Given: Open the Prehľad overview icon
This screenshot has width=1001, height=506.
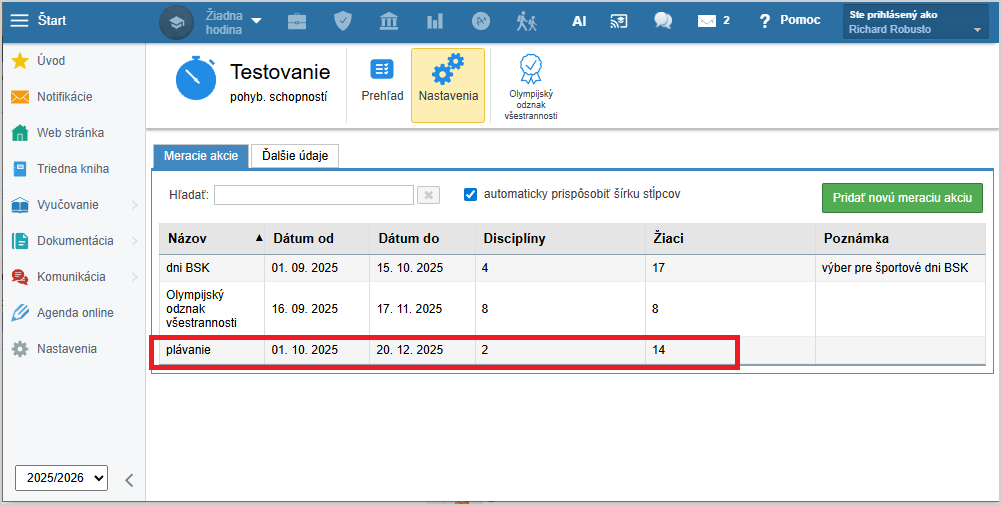Looking at the screenshot, I should pyautogui.click(x=382, y=70).
